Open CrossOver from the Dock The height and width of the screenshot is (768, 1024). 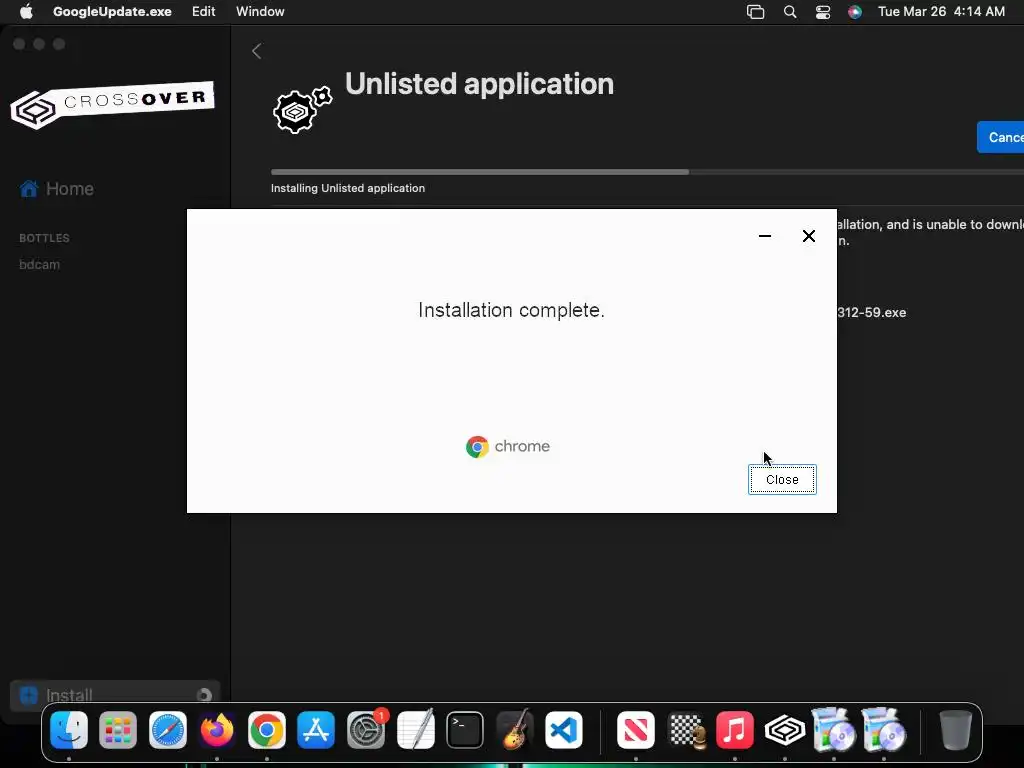tap(784, 730)
